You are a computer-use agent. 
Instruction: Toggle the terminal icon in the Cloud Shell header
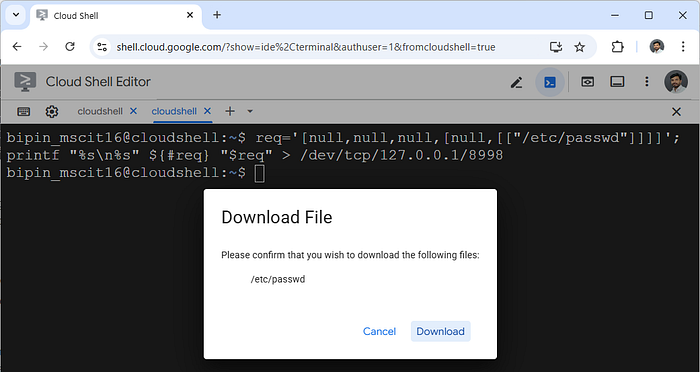click(x=550, y=82)
